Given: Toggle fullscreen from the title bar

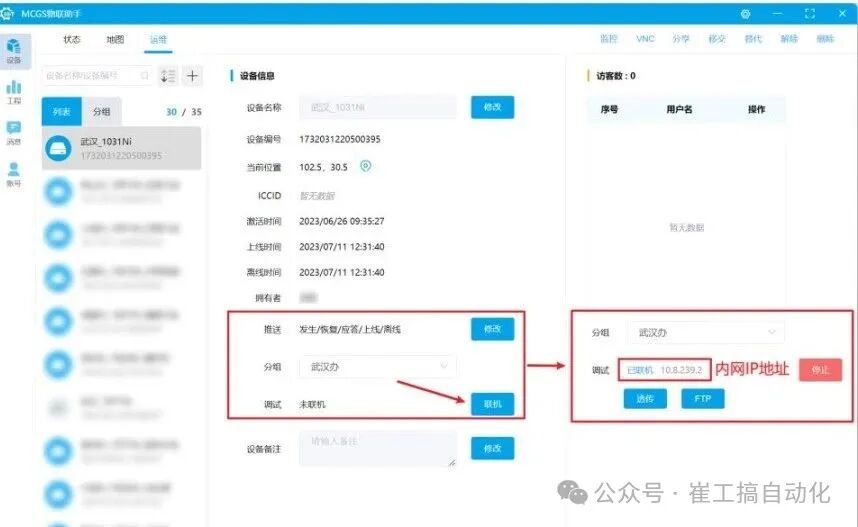Looking at the screenshot, I should click(x=810, y=14).
